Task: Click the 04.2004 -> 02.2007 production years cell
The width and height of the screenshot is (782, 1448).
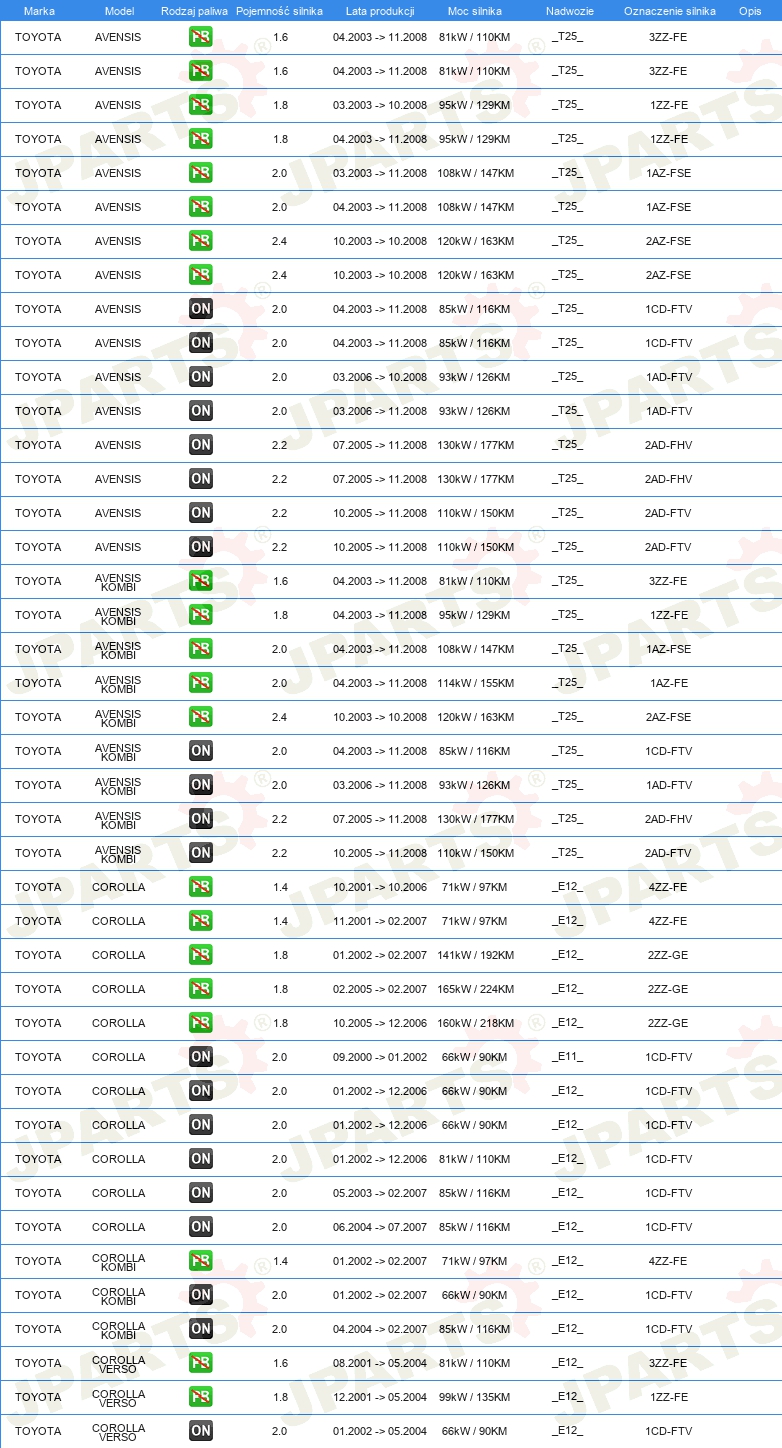Action: (380, 1329)
